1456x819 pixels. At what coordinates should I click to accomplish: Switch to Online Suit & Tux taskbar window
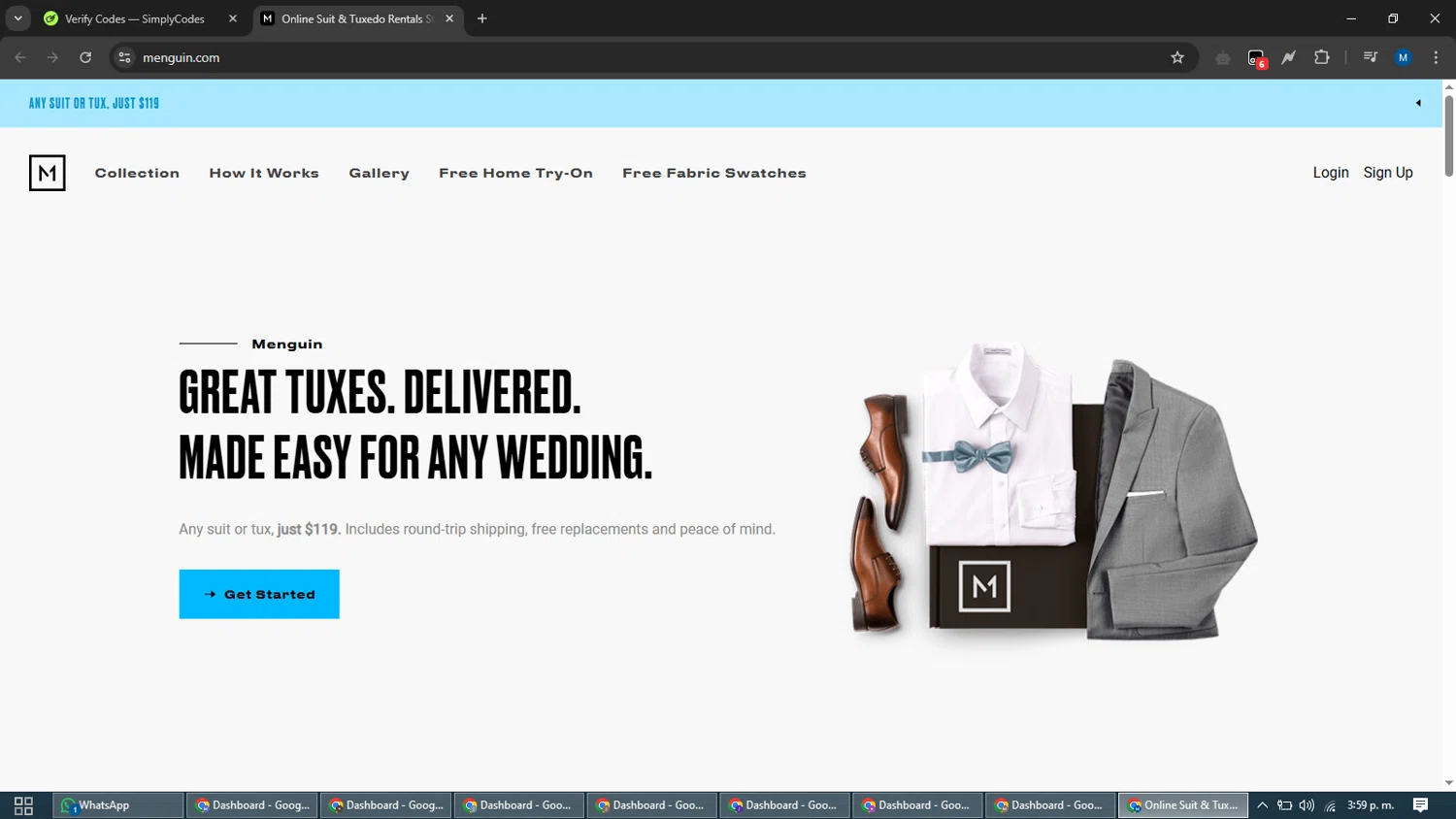(x=1182, y=805)
